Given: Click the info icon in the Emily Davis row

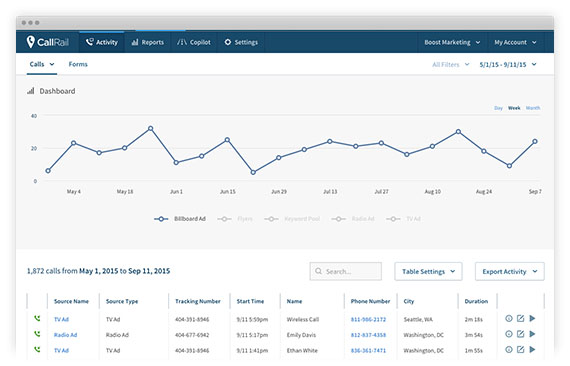Looking at the screenshot, I should click(509, 334).
